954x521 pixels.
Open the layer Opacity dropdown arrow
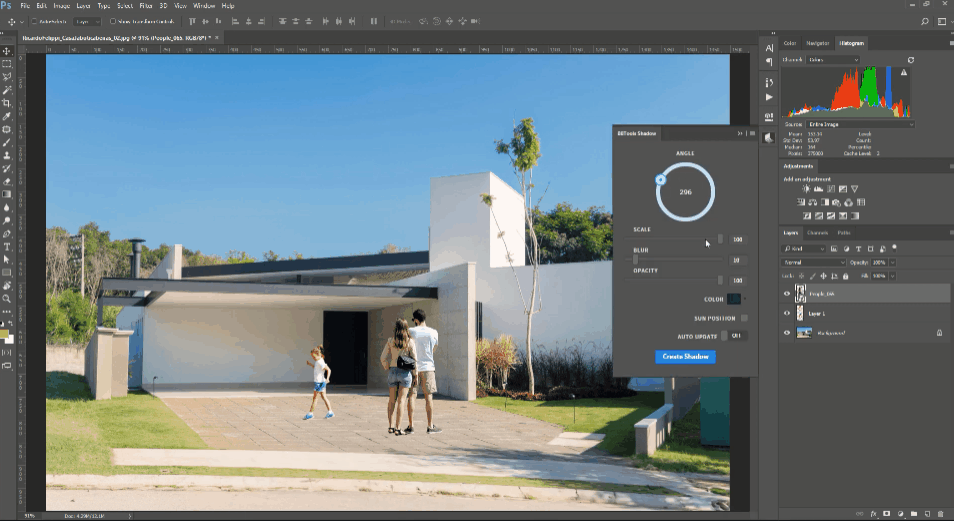pos(893,262)
